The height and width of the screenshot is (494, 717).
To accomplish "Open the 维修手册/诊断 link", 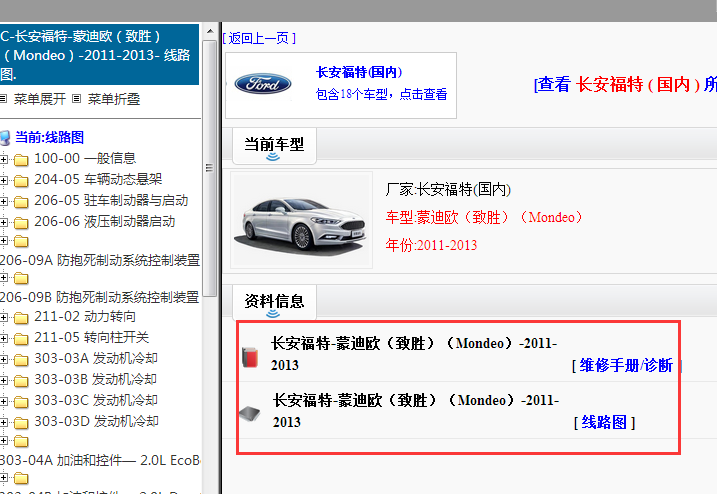I will pyautogui.click(x=626, y=365).
